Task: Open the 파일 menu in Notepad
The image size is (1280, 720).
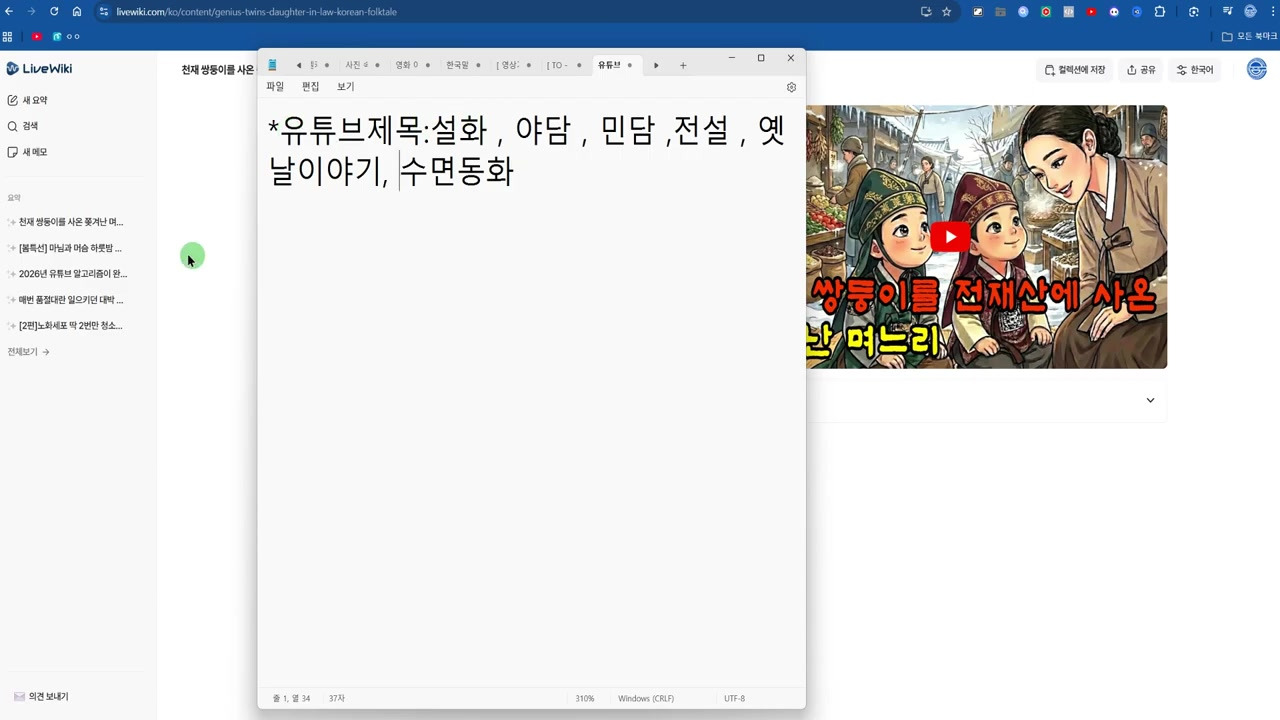Action: coord(275,87)
